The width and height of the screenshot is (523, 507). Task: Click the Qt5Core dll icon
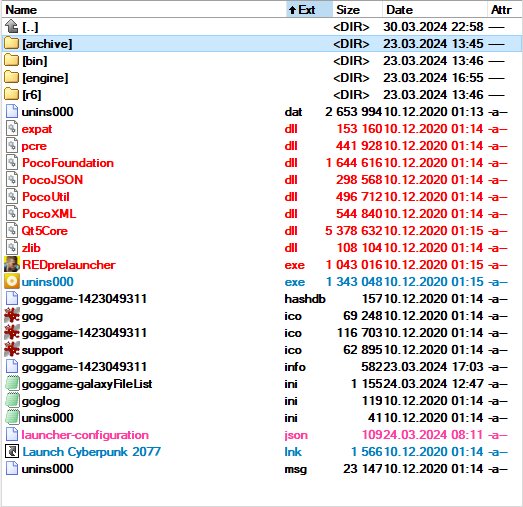(x=12, y=231)
